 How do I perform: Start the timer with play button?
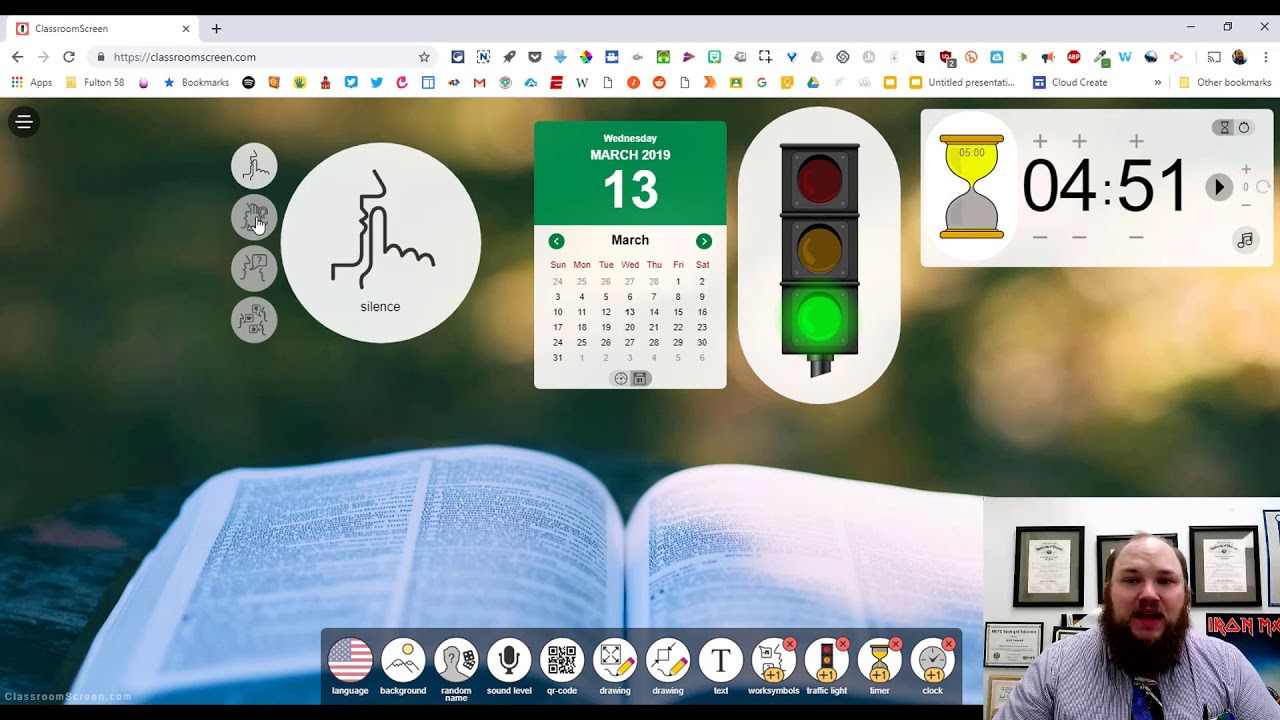[x=1218, y=187]
